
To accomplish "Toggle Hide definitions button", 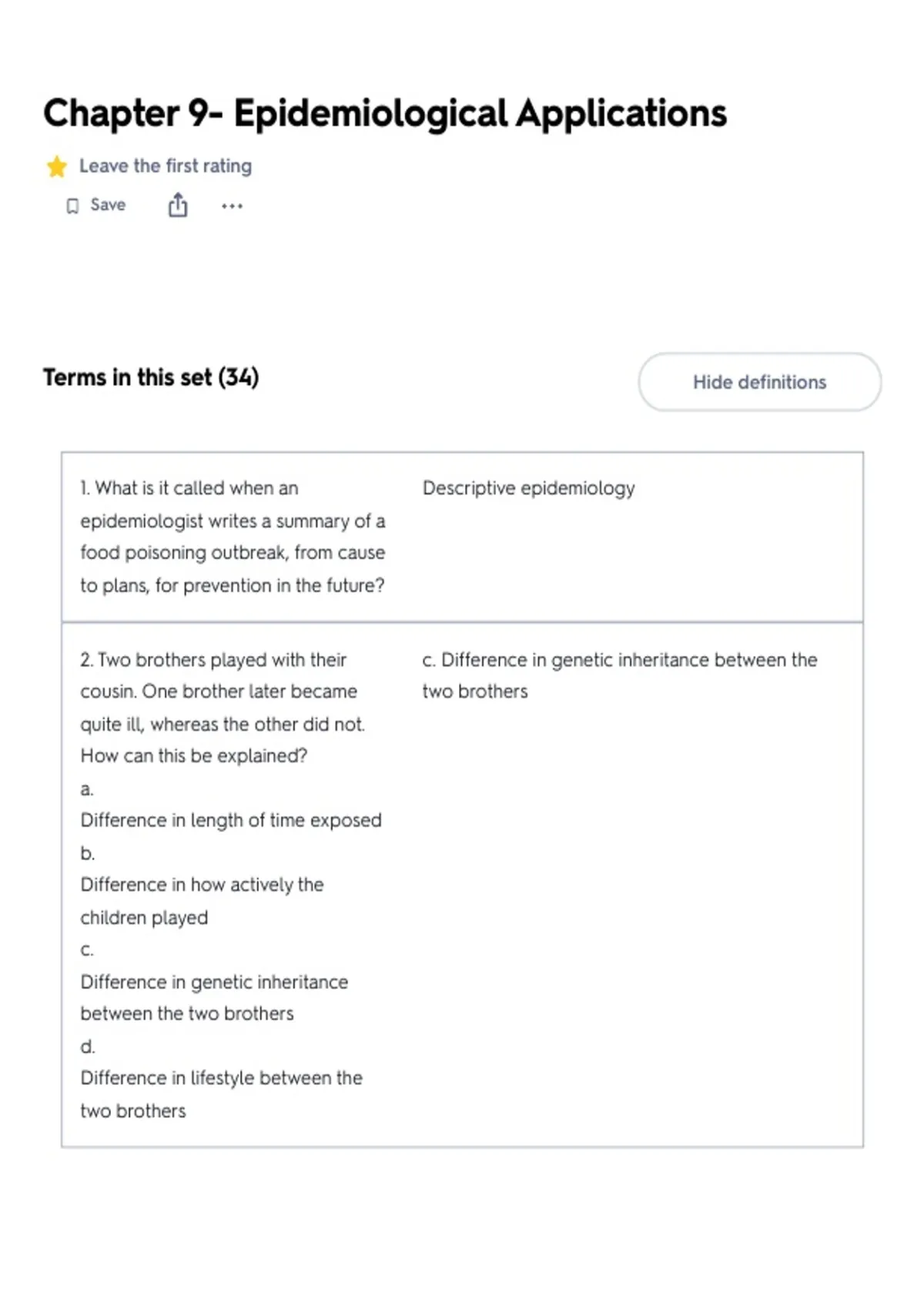I will point(759,382).
